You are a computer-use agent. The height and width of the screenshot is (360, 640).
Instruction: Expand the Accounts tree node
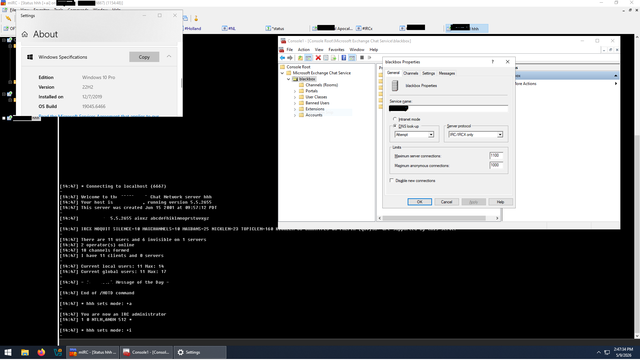point(295,116)
